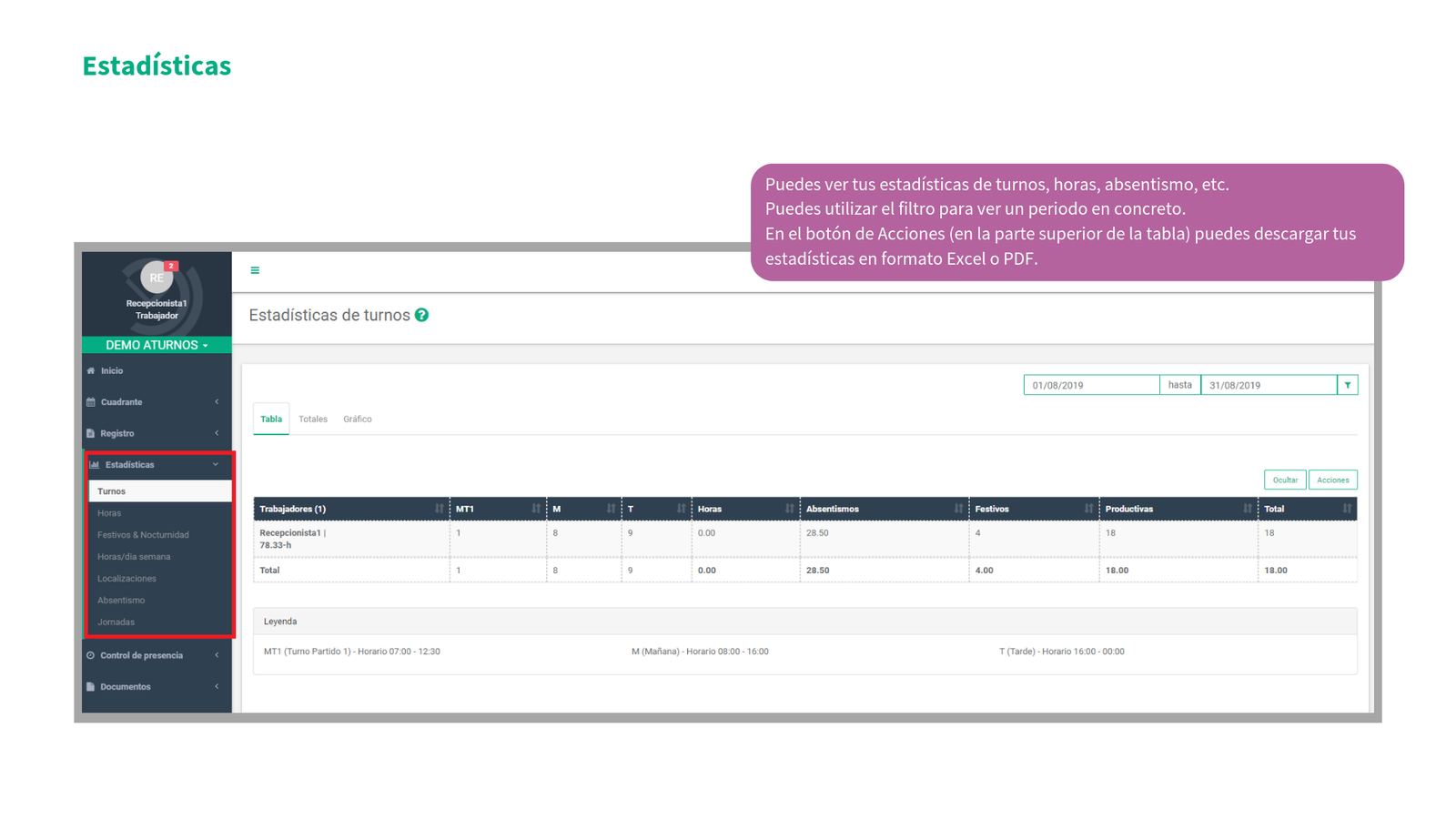Click the RE user avatar
1456x819 pixels.
[157, 278]
